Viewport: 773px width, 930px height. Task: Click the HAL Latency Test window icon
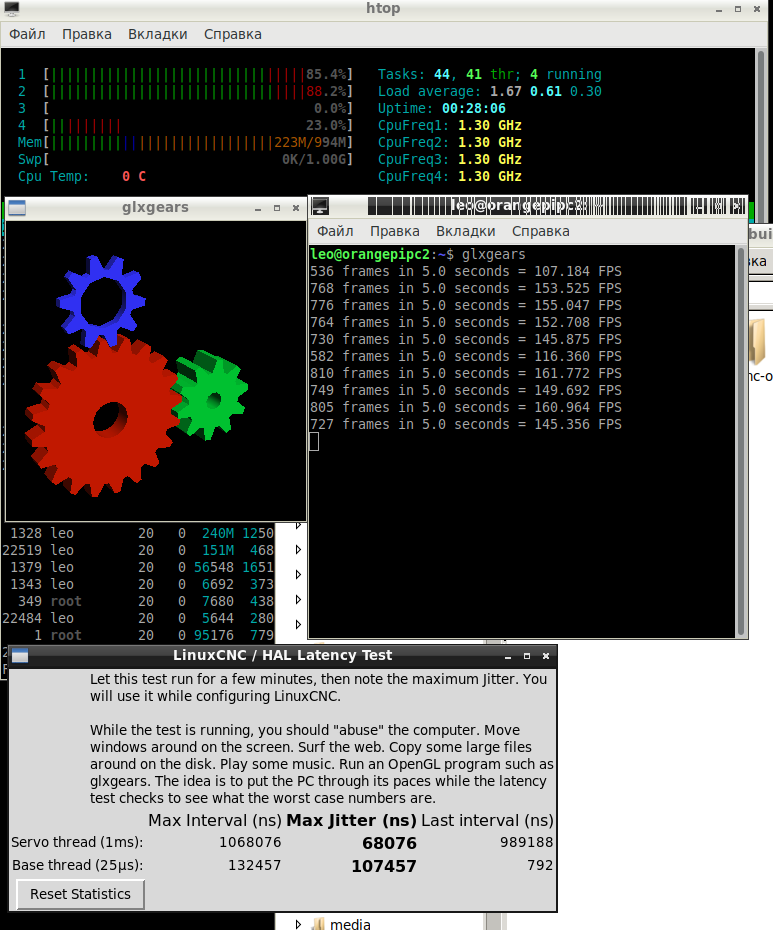tap(20, 655)
